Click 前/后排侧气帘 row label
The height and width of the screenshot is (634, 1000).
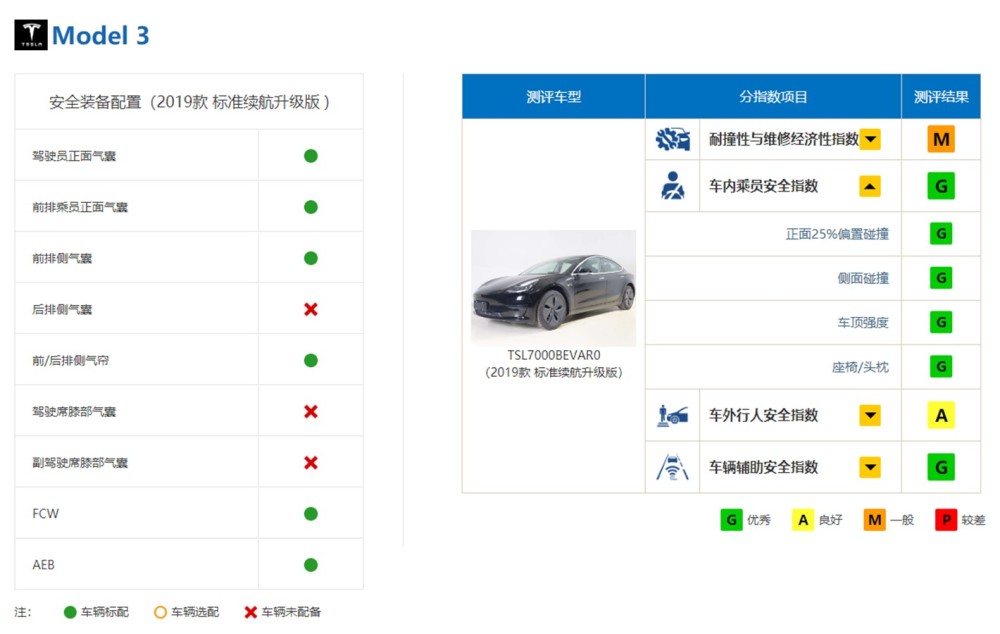point(70,360)
